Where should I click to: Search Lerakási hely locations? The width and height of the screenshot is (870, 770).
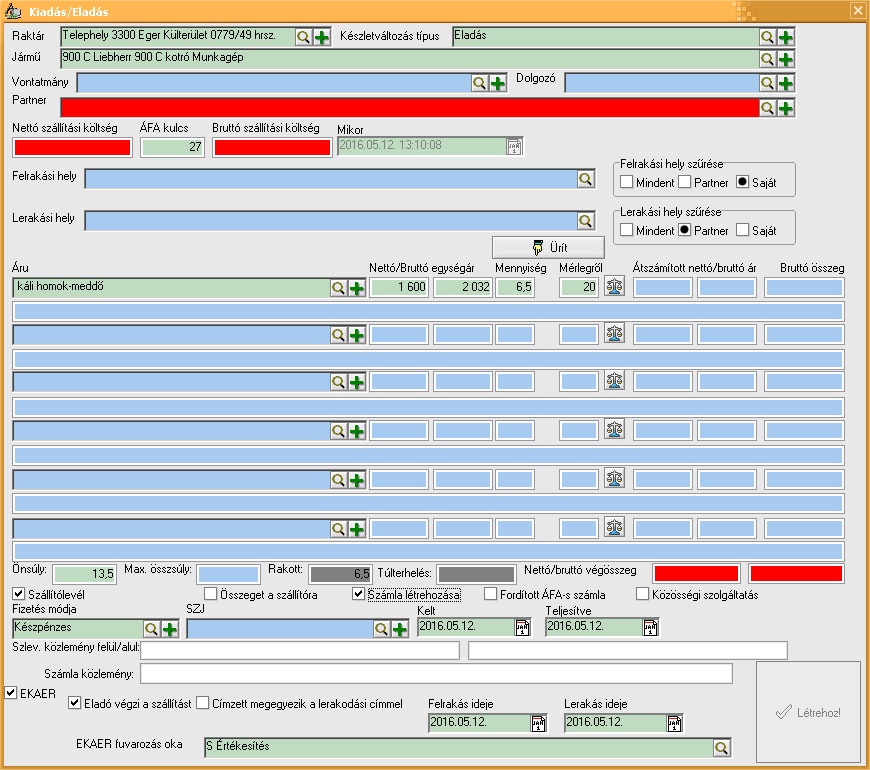pyautogui.click(x=585, y=221)
